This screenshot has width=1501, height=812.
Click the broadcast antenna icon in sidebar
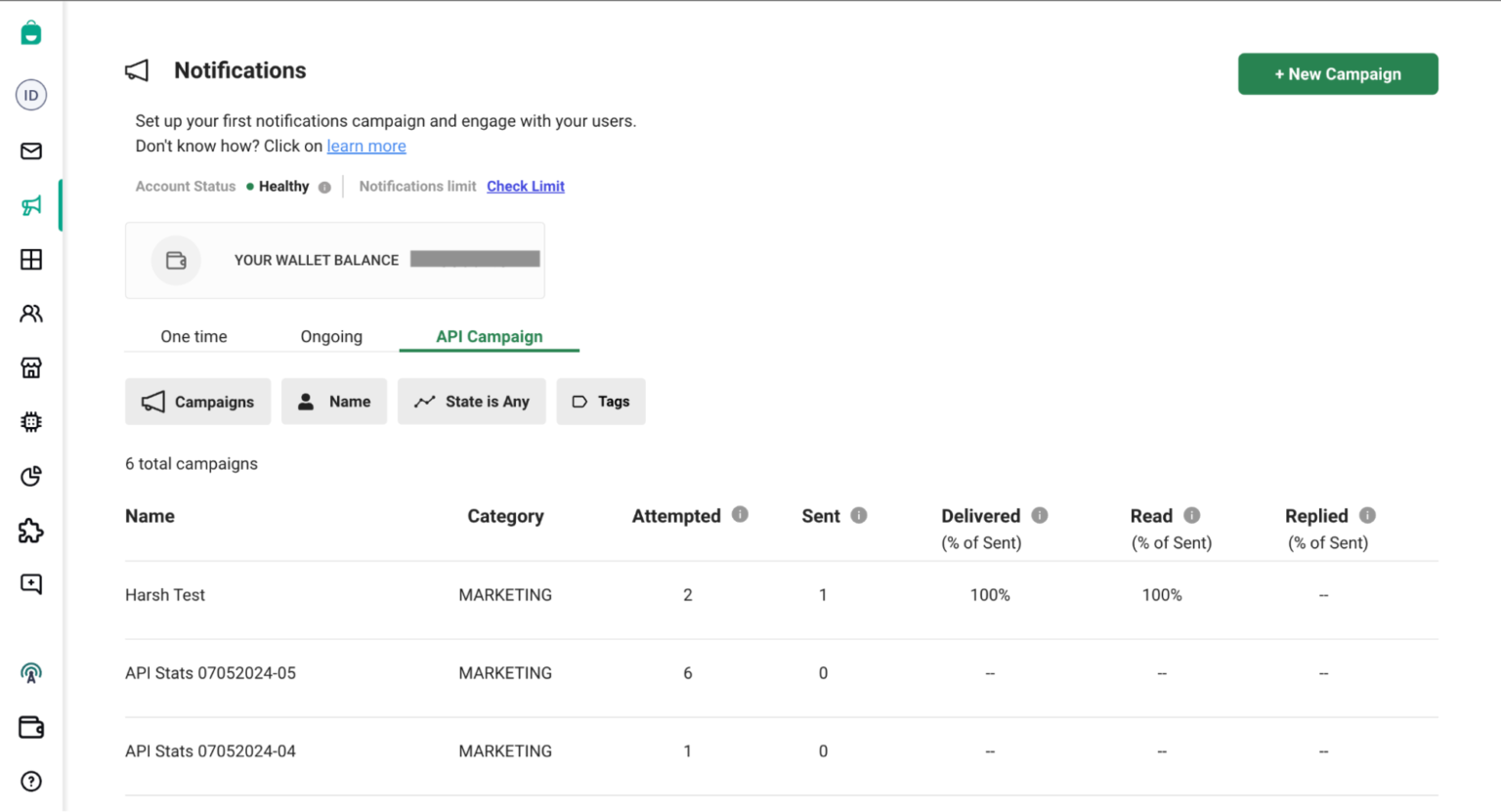(x=30, y=673)
